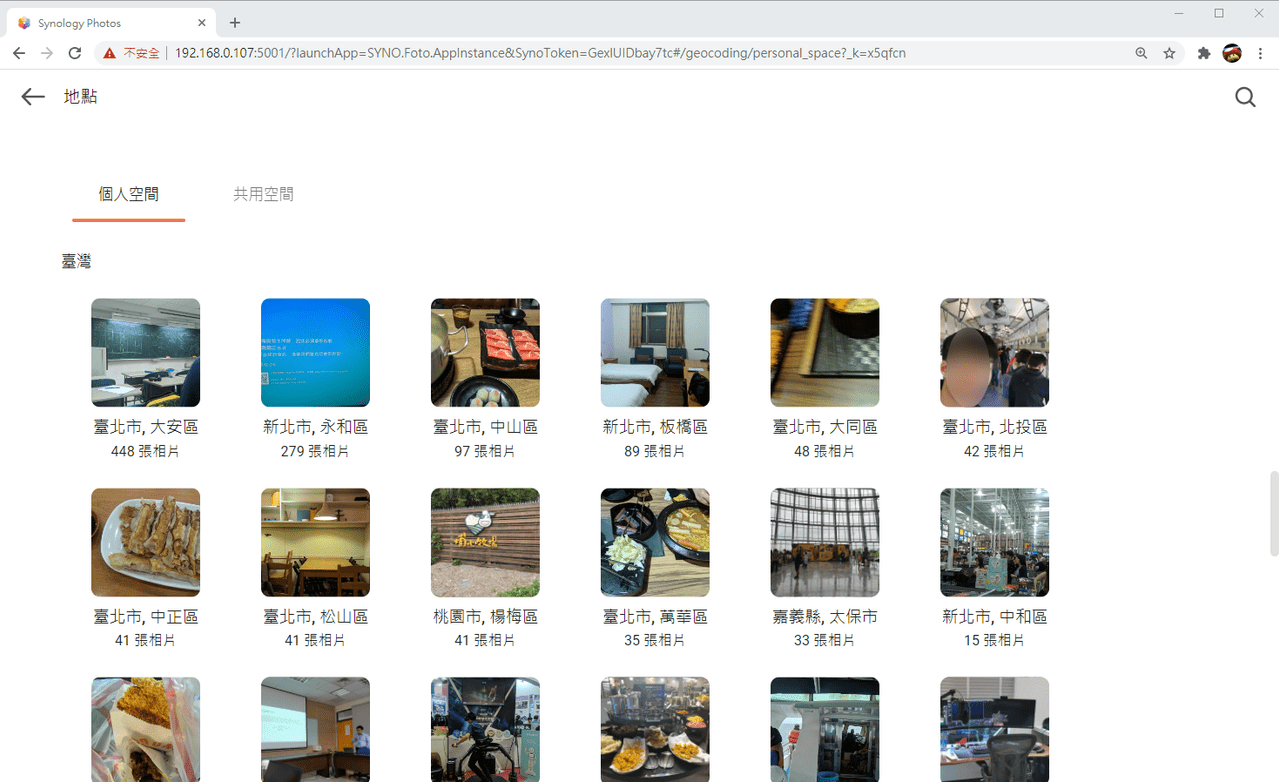Viewport: 1279px width, 782px height.
Task: Click the 嘉義縣, 太保市 label
Action: coord(825,617)
